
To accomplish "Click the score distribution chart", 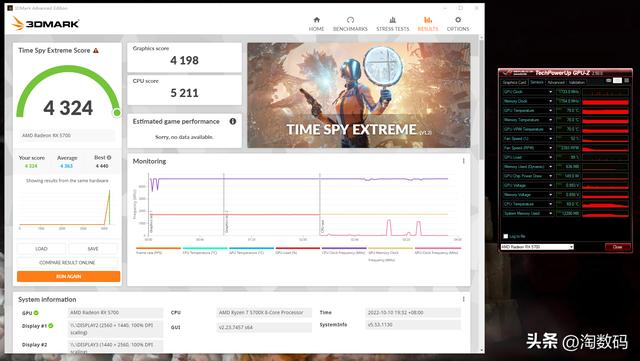I will tap(67, 209).
